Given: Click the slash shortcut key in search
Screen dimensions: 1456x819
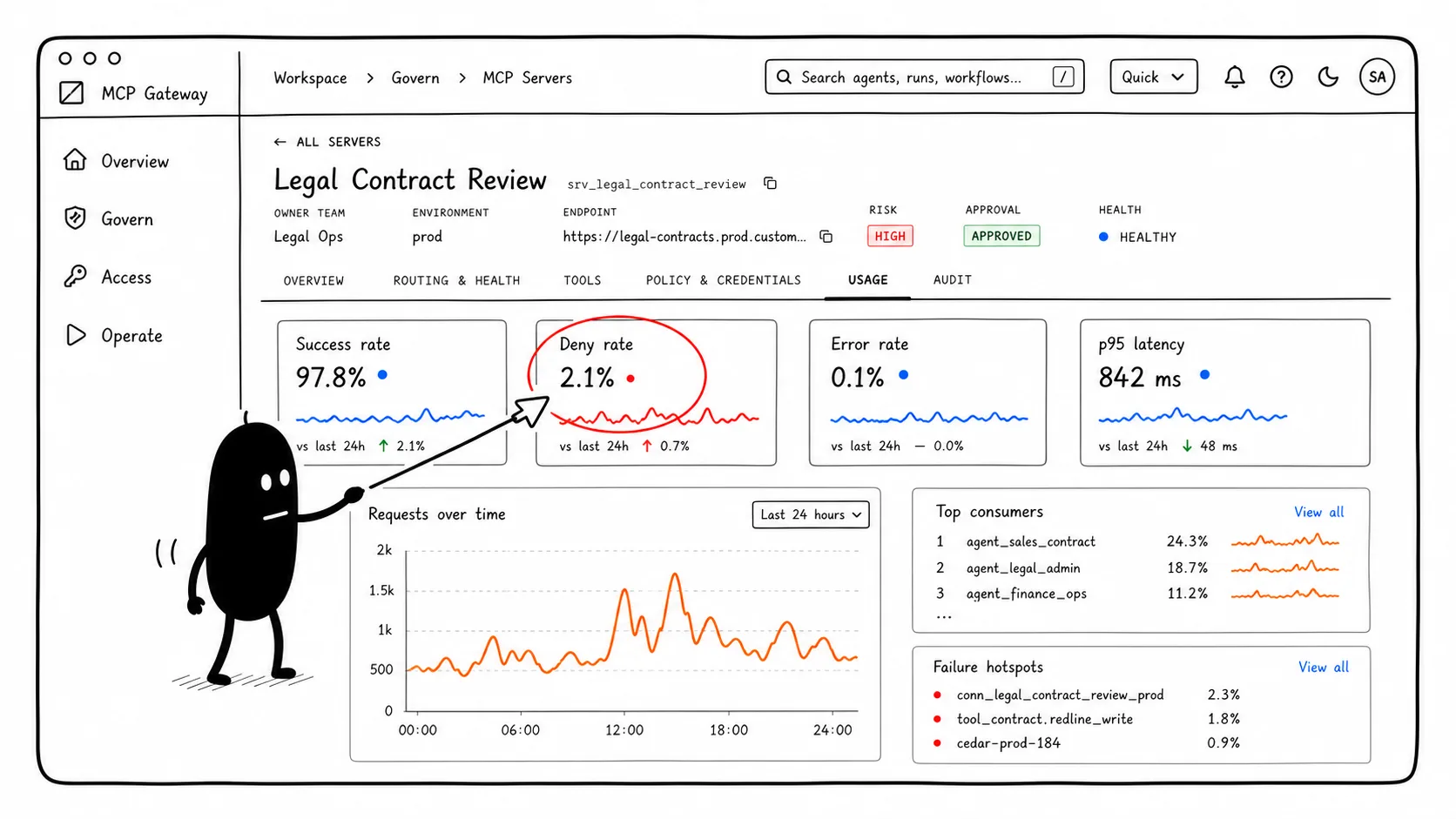Looking at the screenshot, I should click(x=1063, y=77).
